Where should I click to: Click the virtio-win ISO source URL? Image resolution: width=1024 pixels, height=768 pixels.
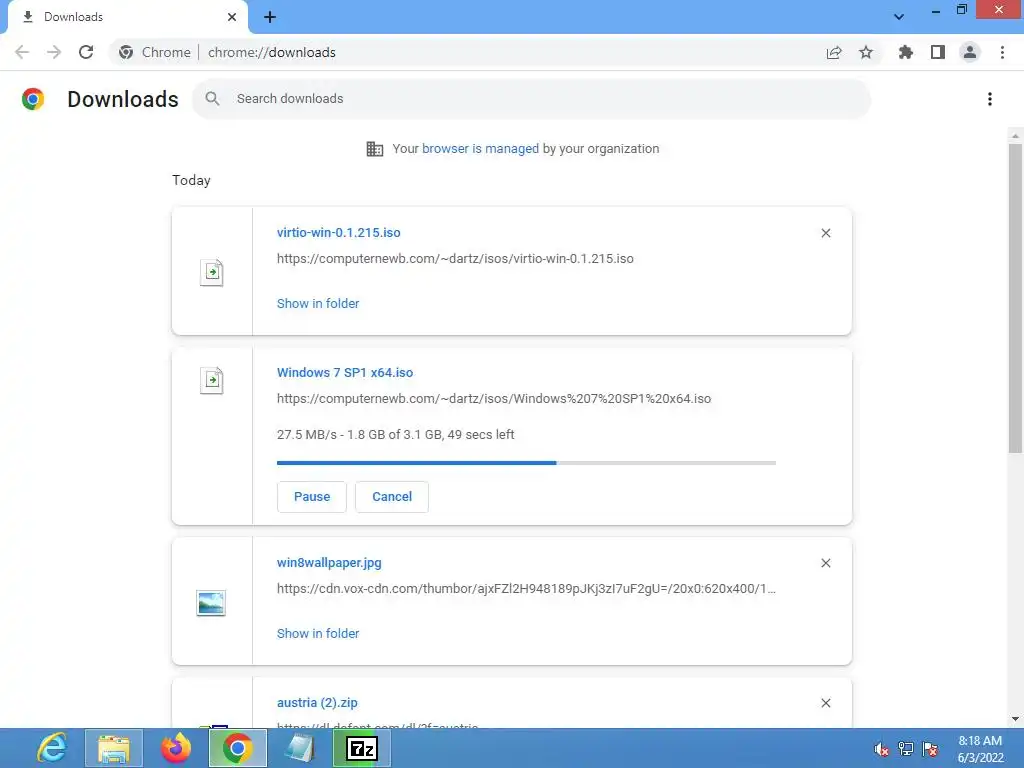click(x=455, y=259)
